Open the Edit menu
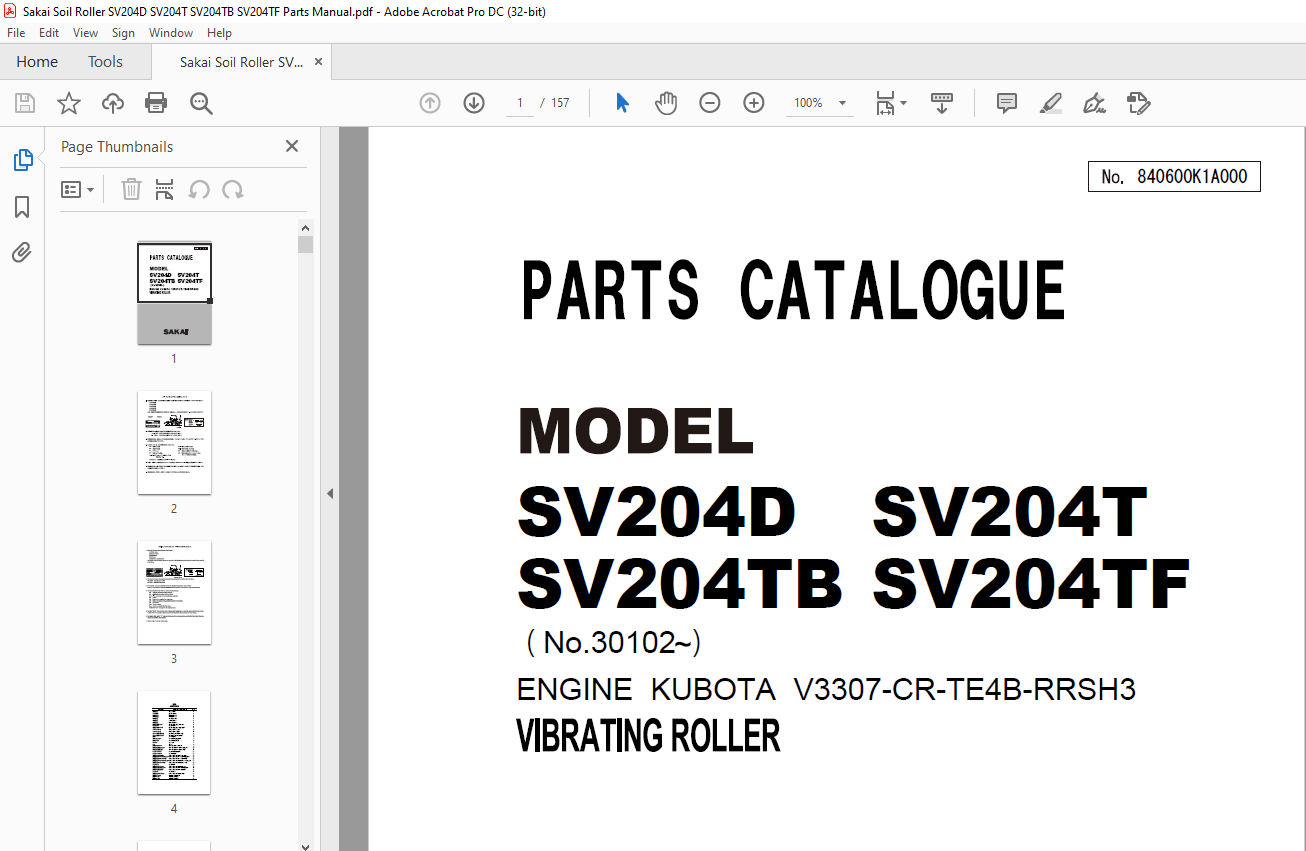Viewport: 1306px width, 851px height. tap(49, 33)
